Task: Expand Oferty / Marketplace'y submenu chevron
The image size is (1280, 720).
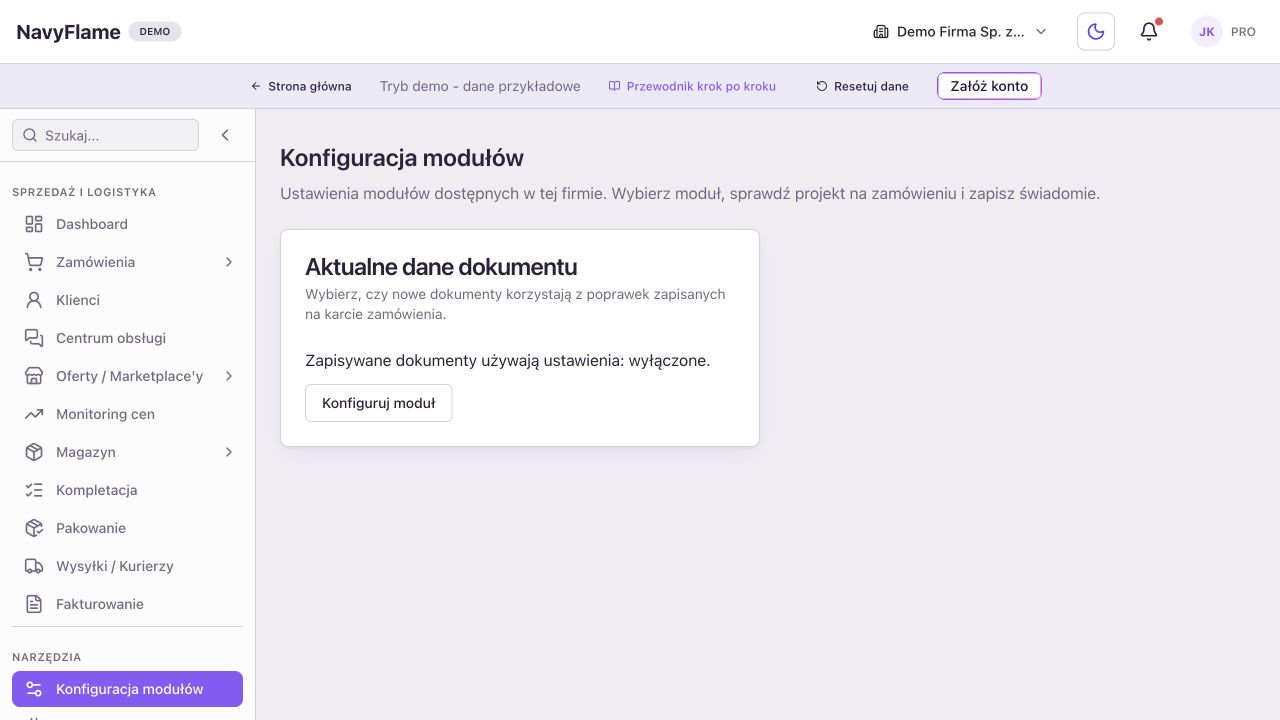Action: pos(229,376)
